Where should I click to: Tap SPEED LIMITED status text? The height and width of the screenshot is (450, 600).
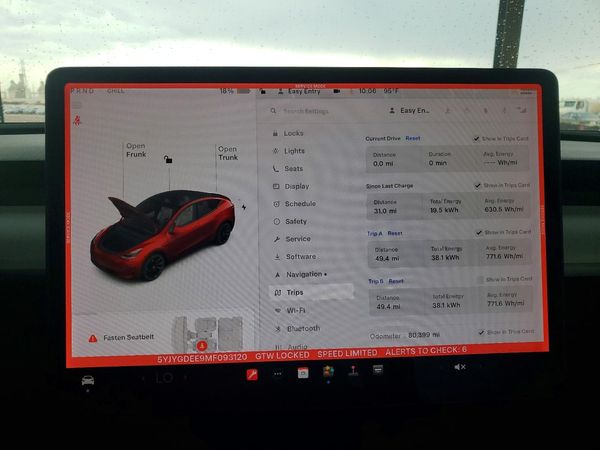(347, 353)
